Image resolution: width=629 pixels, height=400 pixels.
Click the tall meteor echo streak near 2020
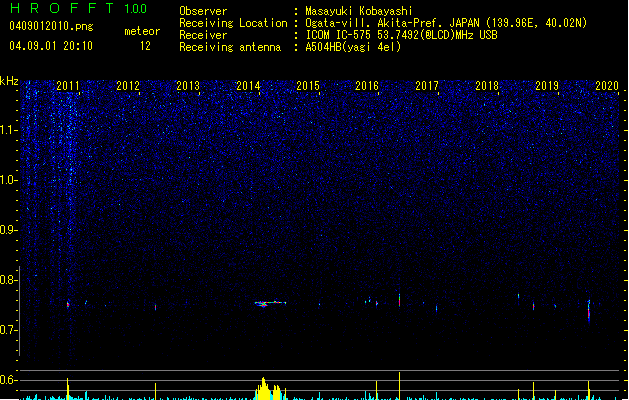589,311
